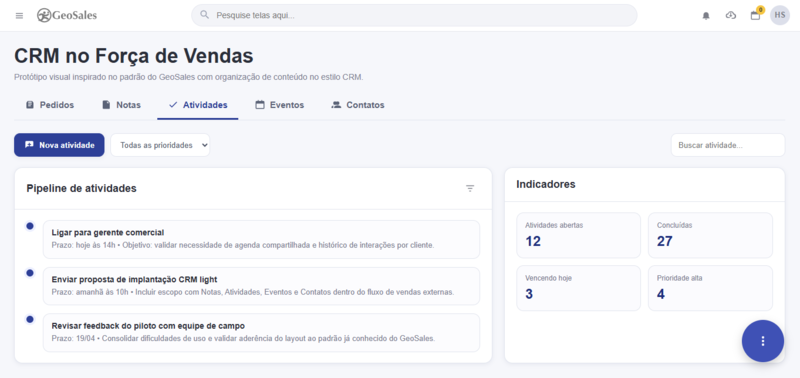Viewport: 800px width, 378px height.
Task: Click the filter icon in Pipeline de atividades
Action: point(470,188)
